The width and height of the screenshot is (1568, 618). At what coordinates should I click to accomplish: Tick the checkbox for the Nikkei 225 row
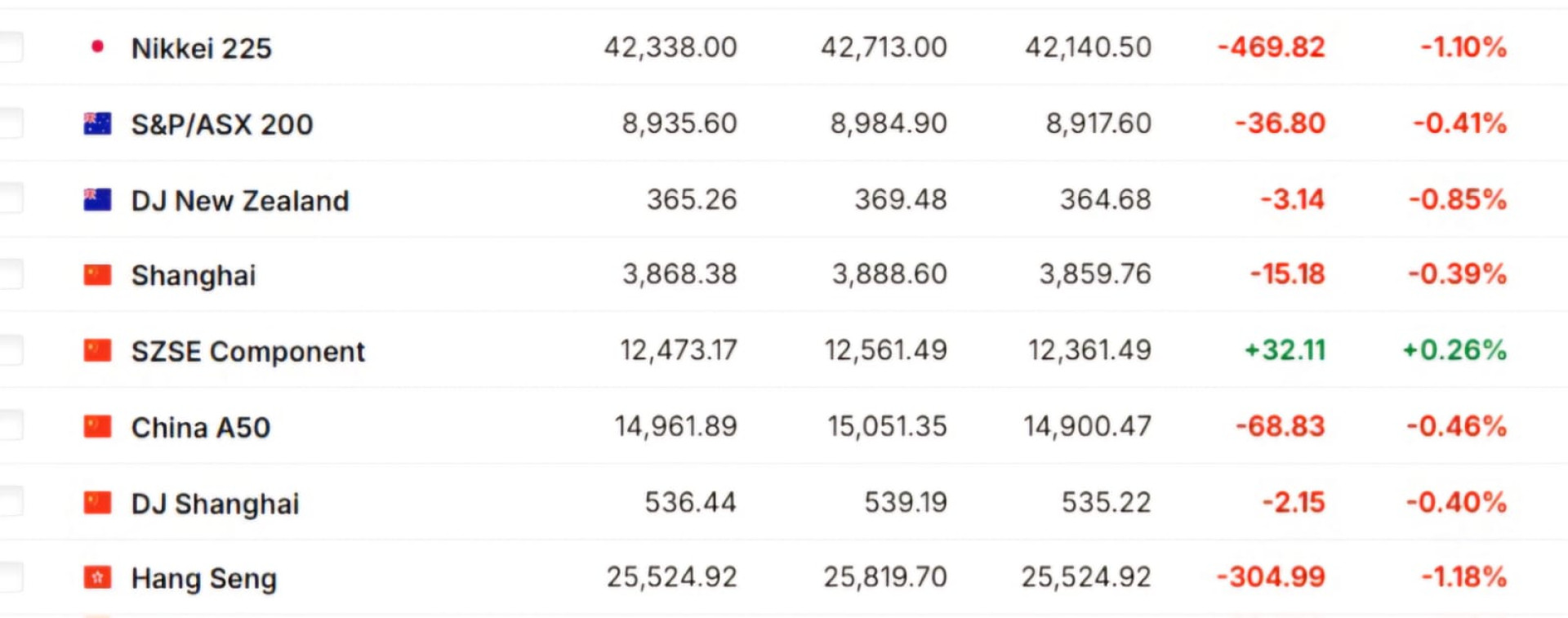[x=10, y=47]
